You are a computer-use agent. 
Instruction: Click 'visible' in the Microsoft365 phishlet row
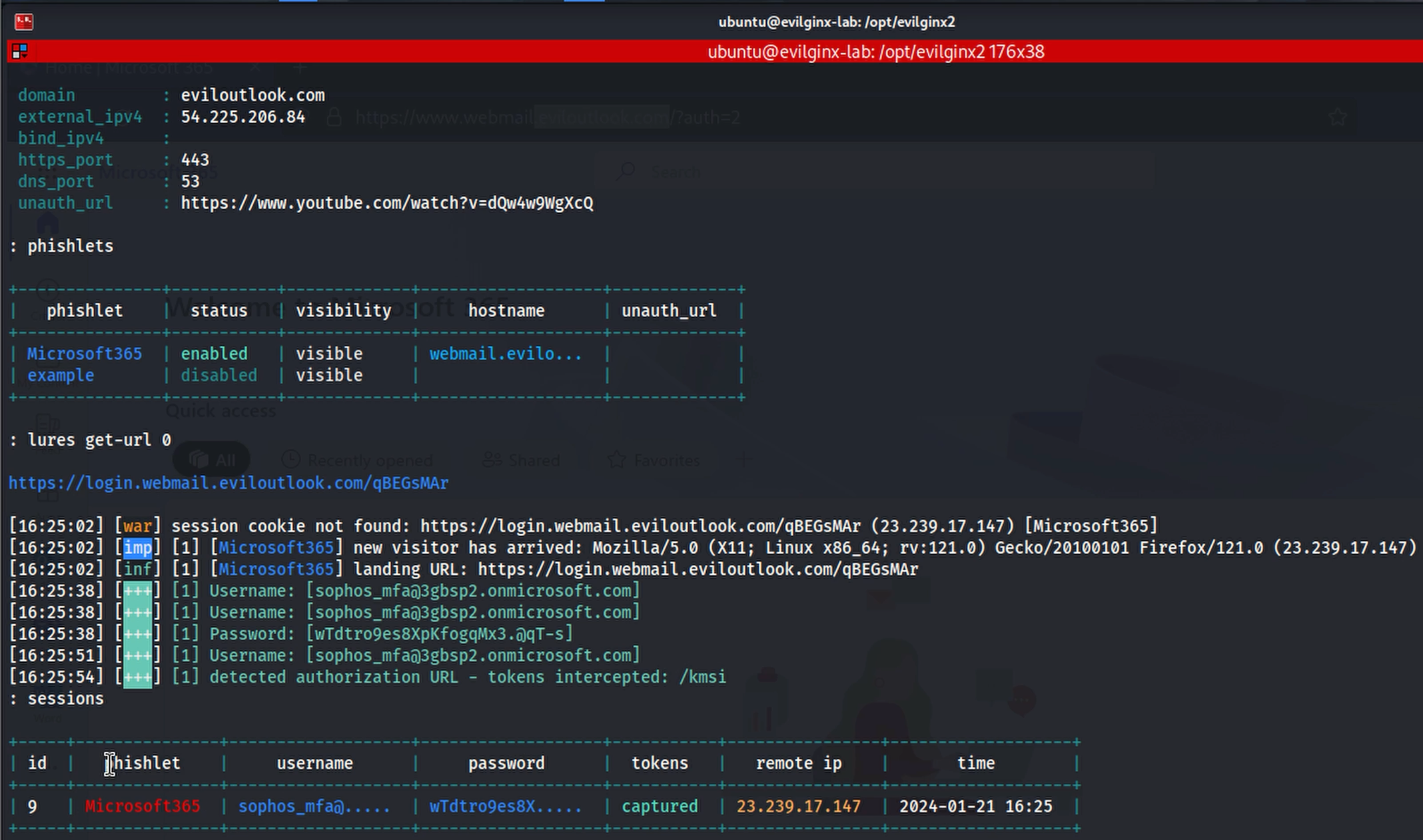pos(329,354)
